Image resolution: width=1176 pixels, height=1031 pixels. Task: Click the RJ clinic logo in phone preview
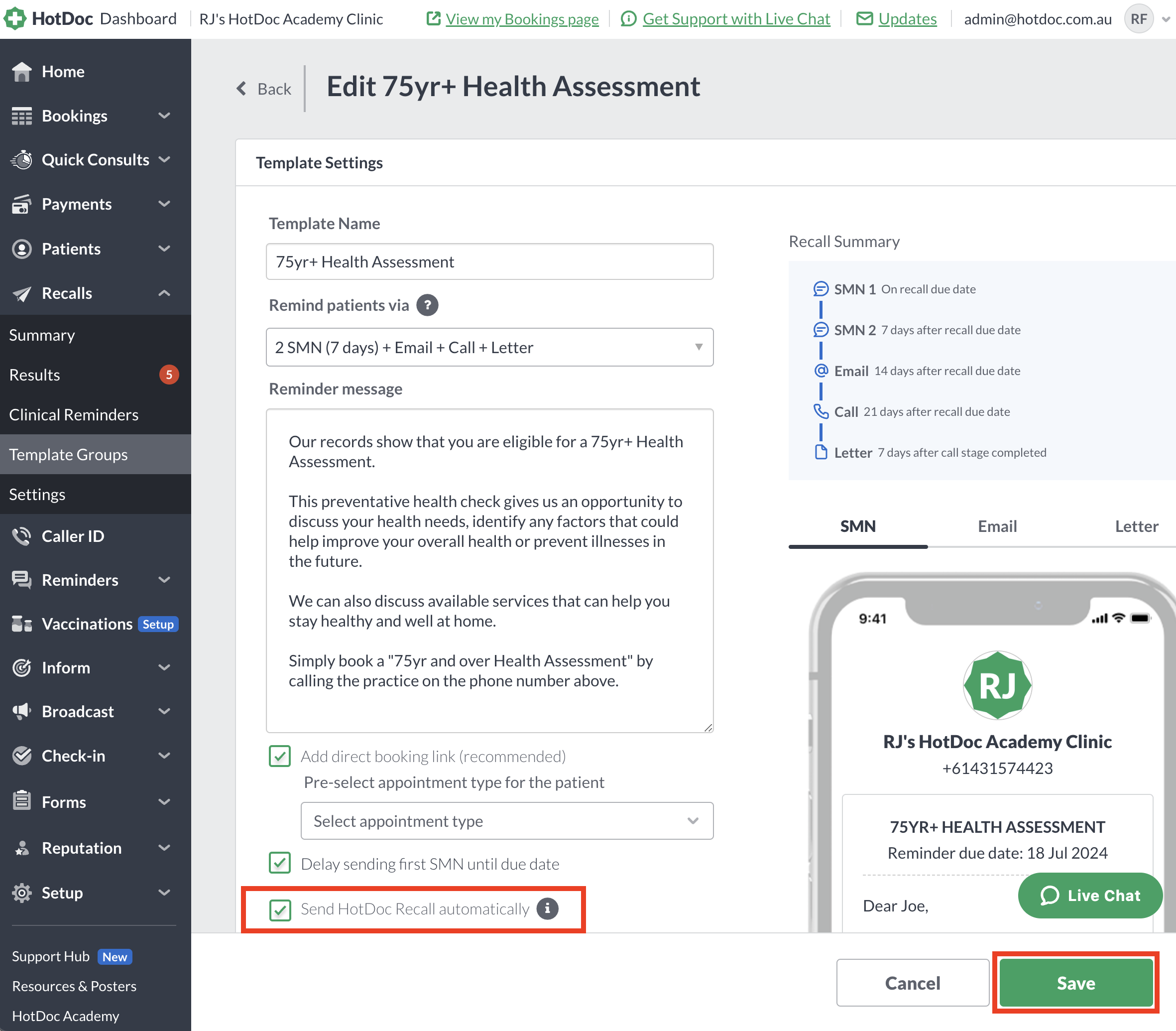tap(997, 685)
